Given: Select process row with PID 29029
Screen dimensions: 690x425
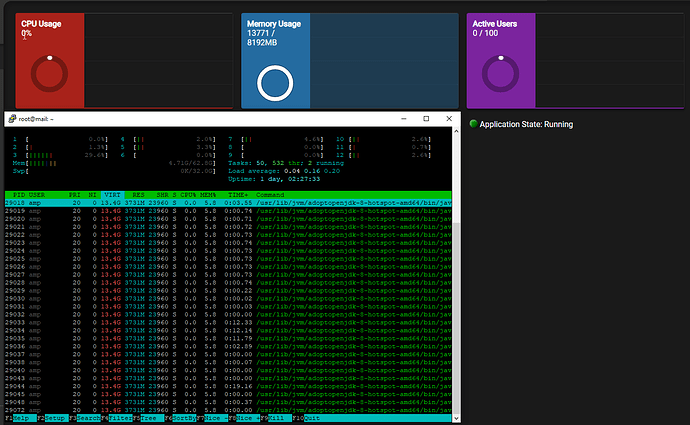Looking at the screenshot, I should pyautogui.click(x=228, y=290).
